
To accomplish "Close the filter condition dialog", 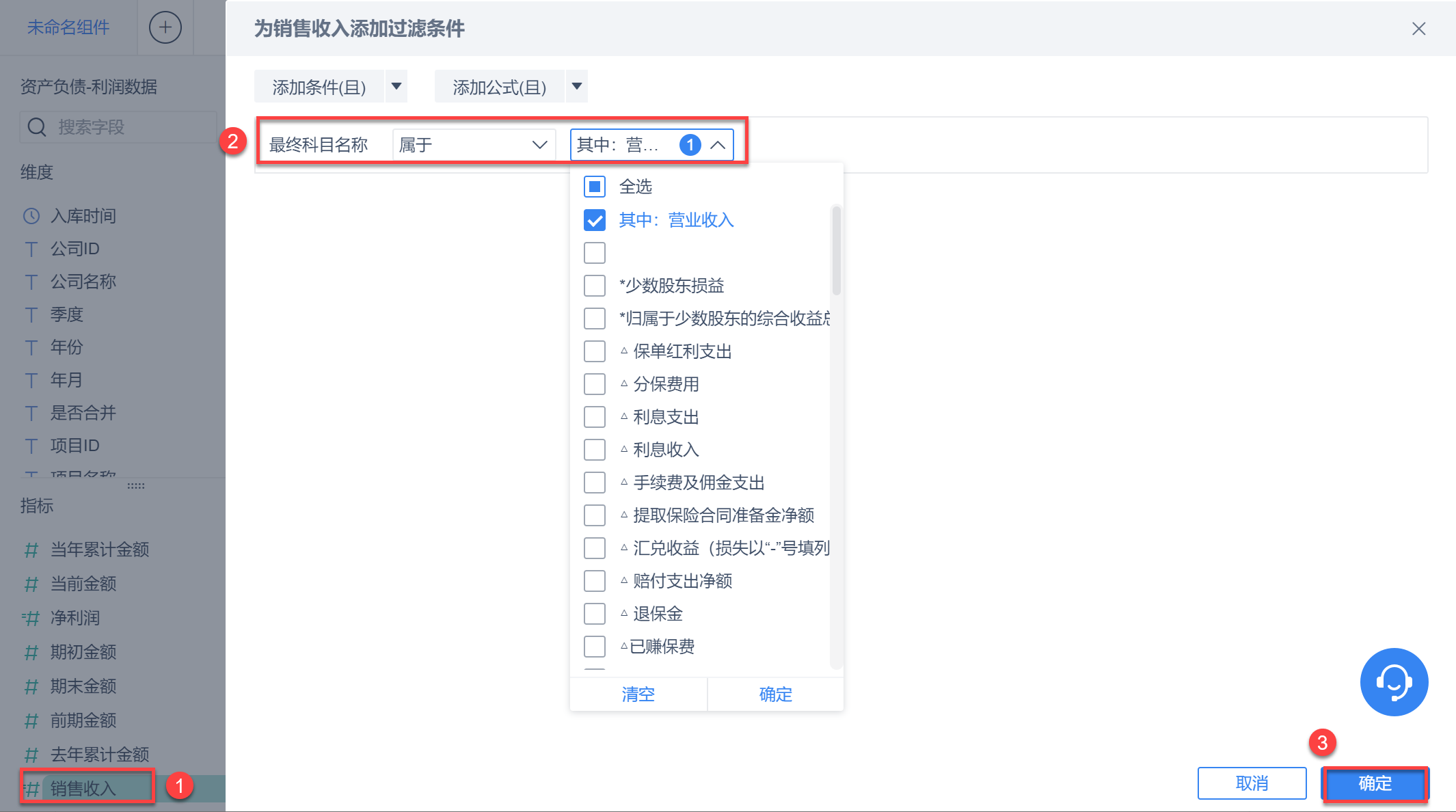I will coord(1418,29).
